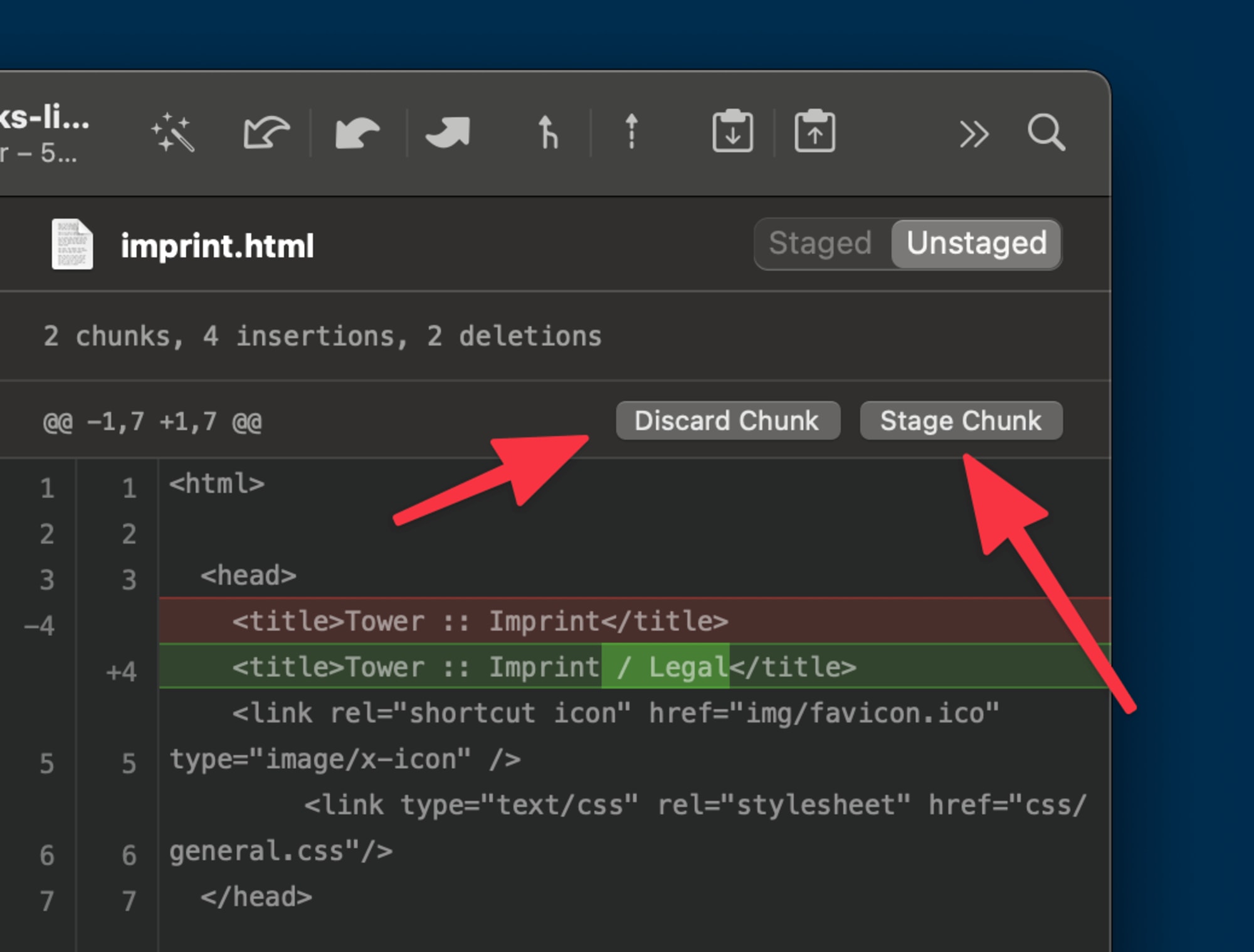1254x952 pixels.
Task: Click the @@ -1,7 +1,7 @@ chunk header
Action: [152, 422]
